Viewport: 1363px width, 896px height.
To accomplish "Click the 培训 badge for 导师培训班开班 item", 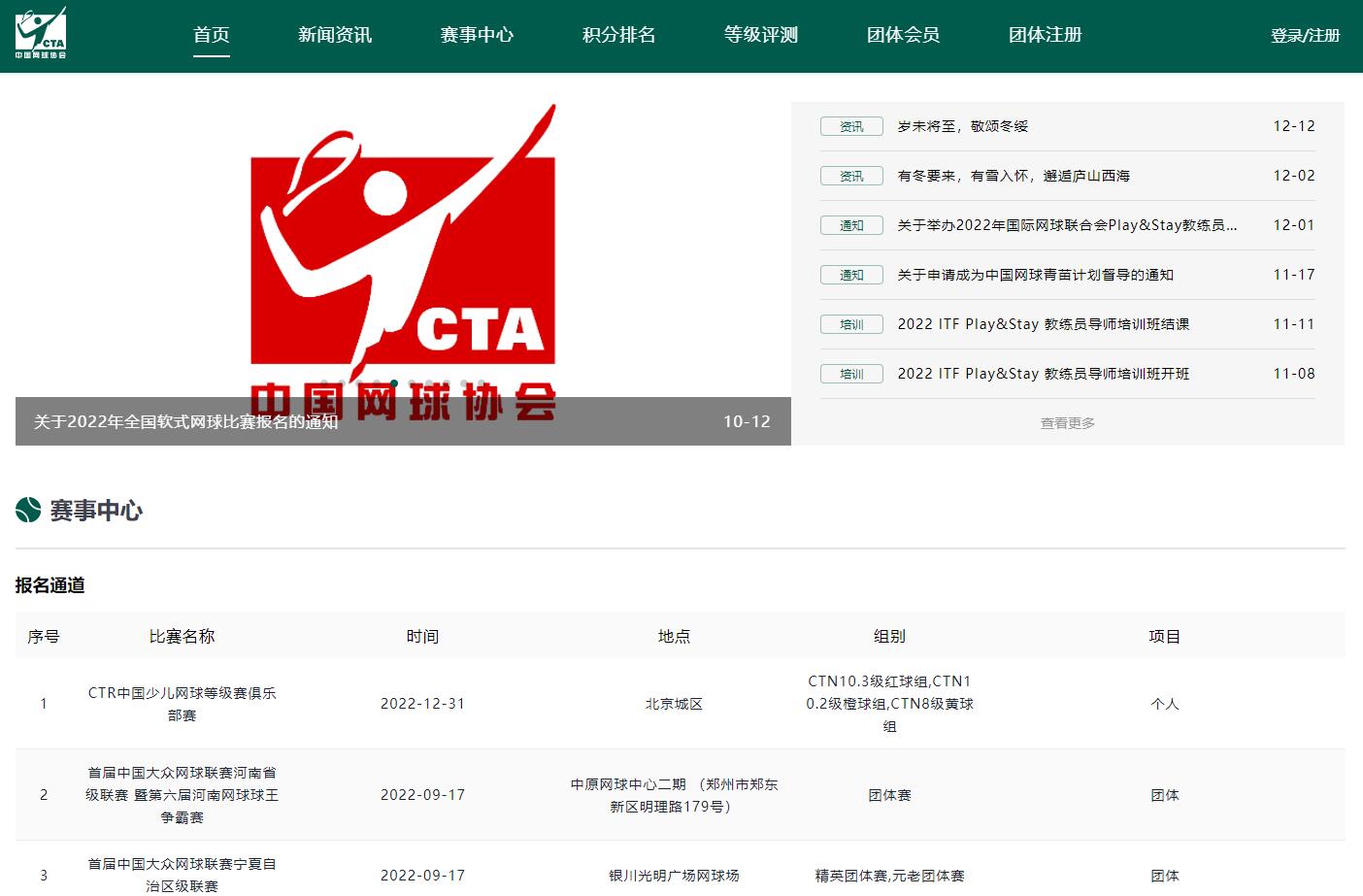I will click(x=850, y=374).
